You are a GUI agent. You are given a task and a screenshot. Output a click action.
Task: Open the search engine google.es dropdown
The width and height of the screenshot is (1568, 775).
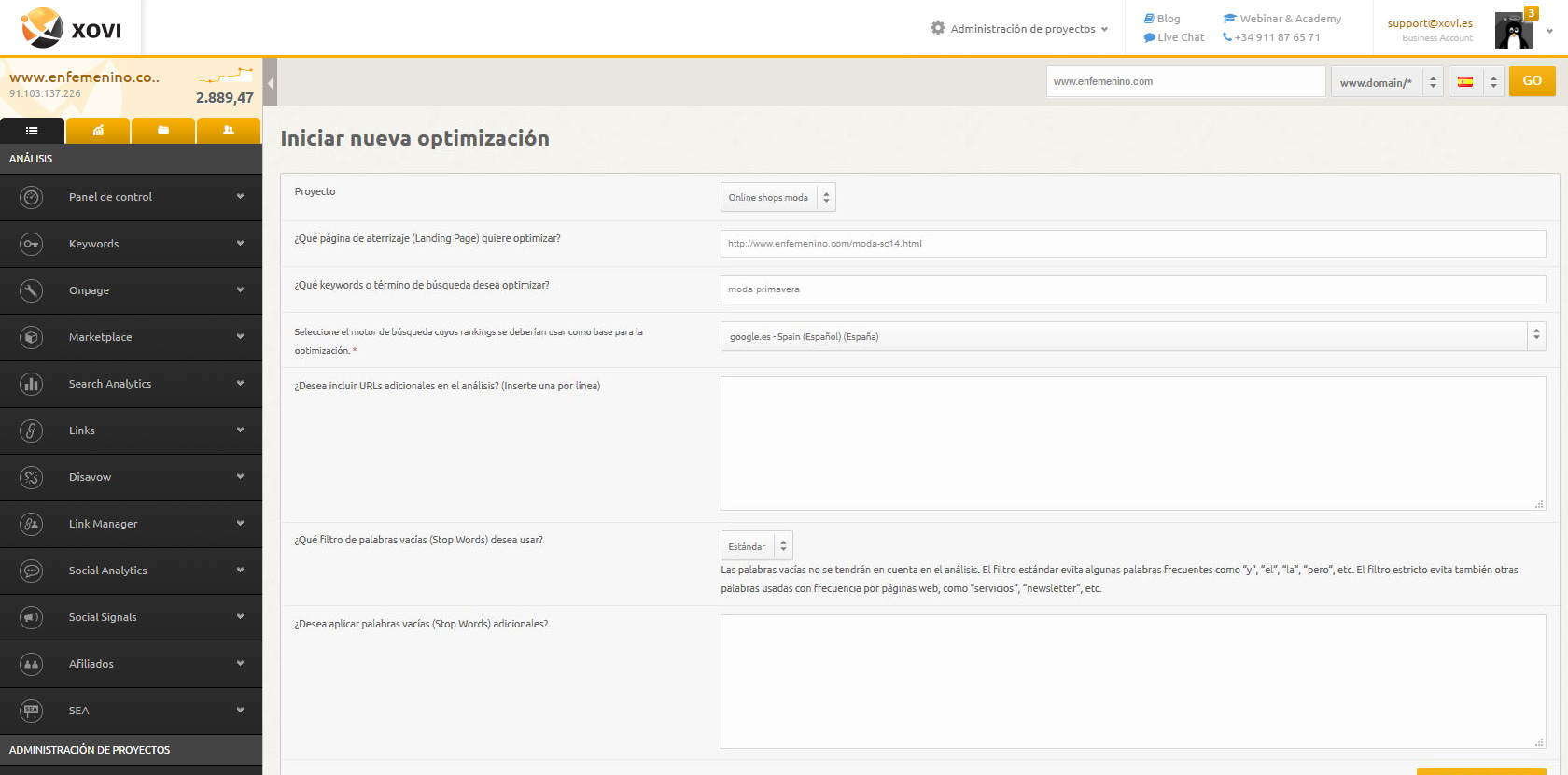pyautogui.click(x=1133, y=336)
